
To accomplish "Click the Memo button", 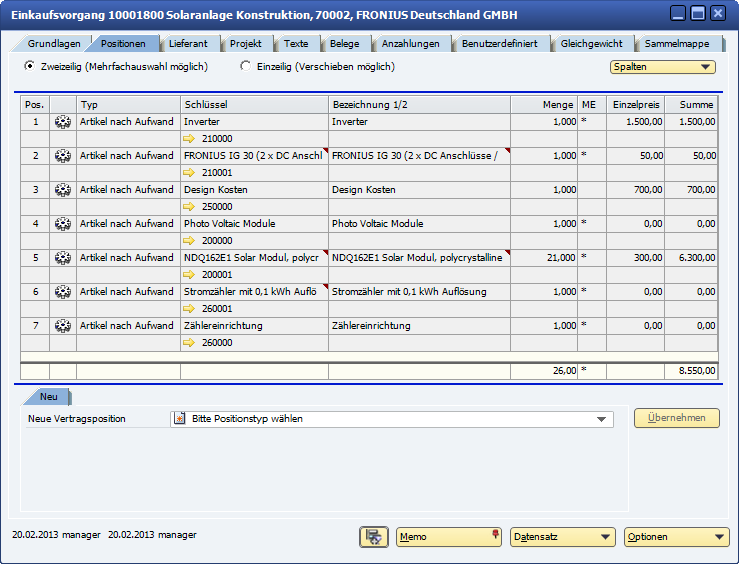I will pos(448,537).
